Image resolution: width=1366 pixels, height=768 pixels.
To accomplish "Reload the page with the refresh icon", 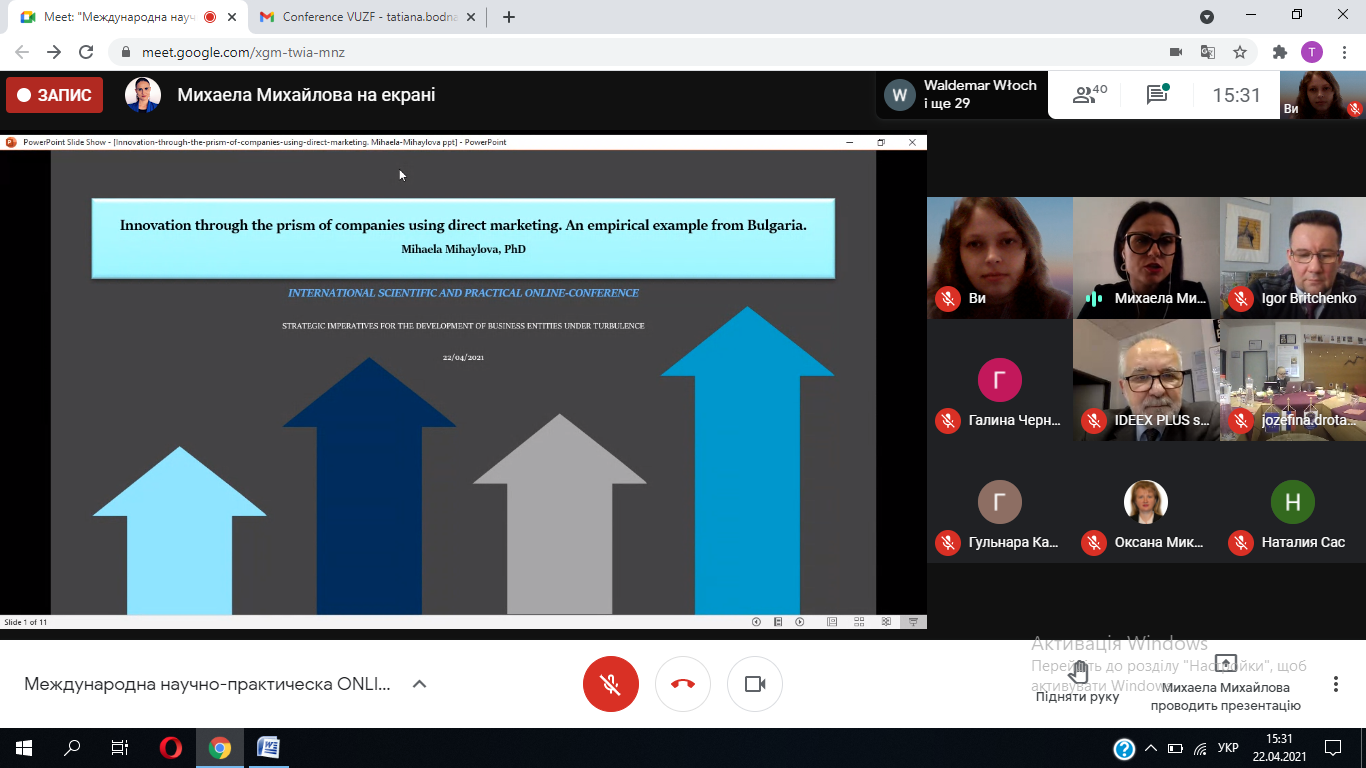I will click(x=86, y=52).
